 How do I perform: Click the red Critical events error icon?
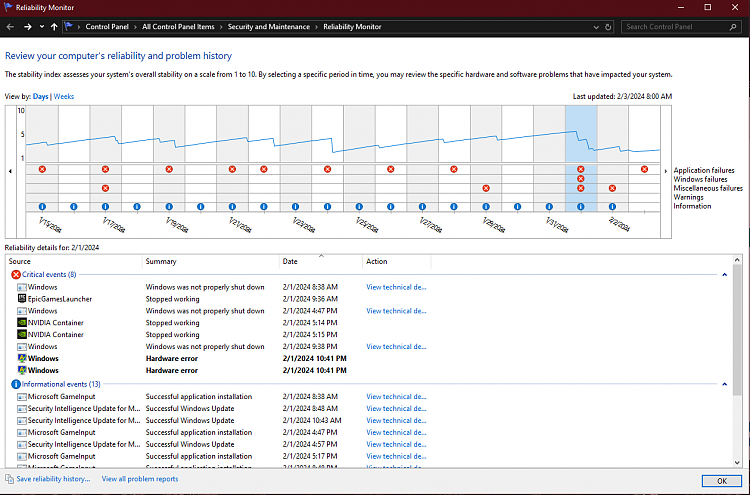pos(15,274)
